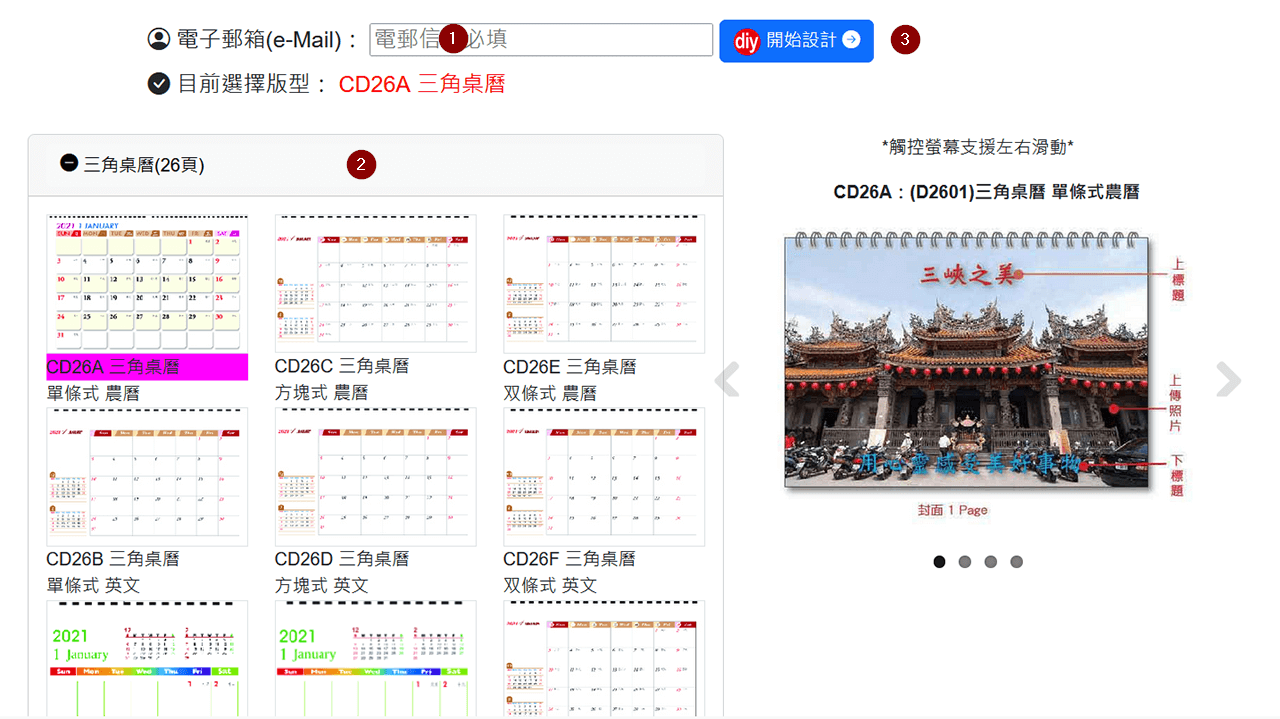The image size is (1280, 719).
Task: Select the CD26B 單條式 英文 thumbnail
Action: point(146,476)
